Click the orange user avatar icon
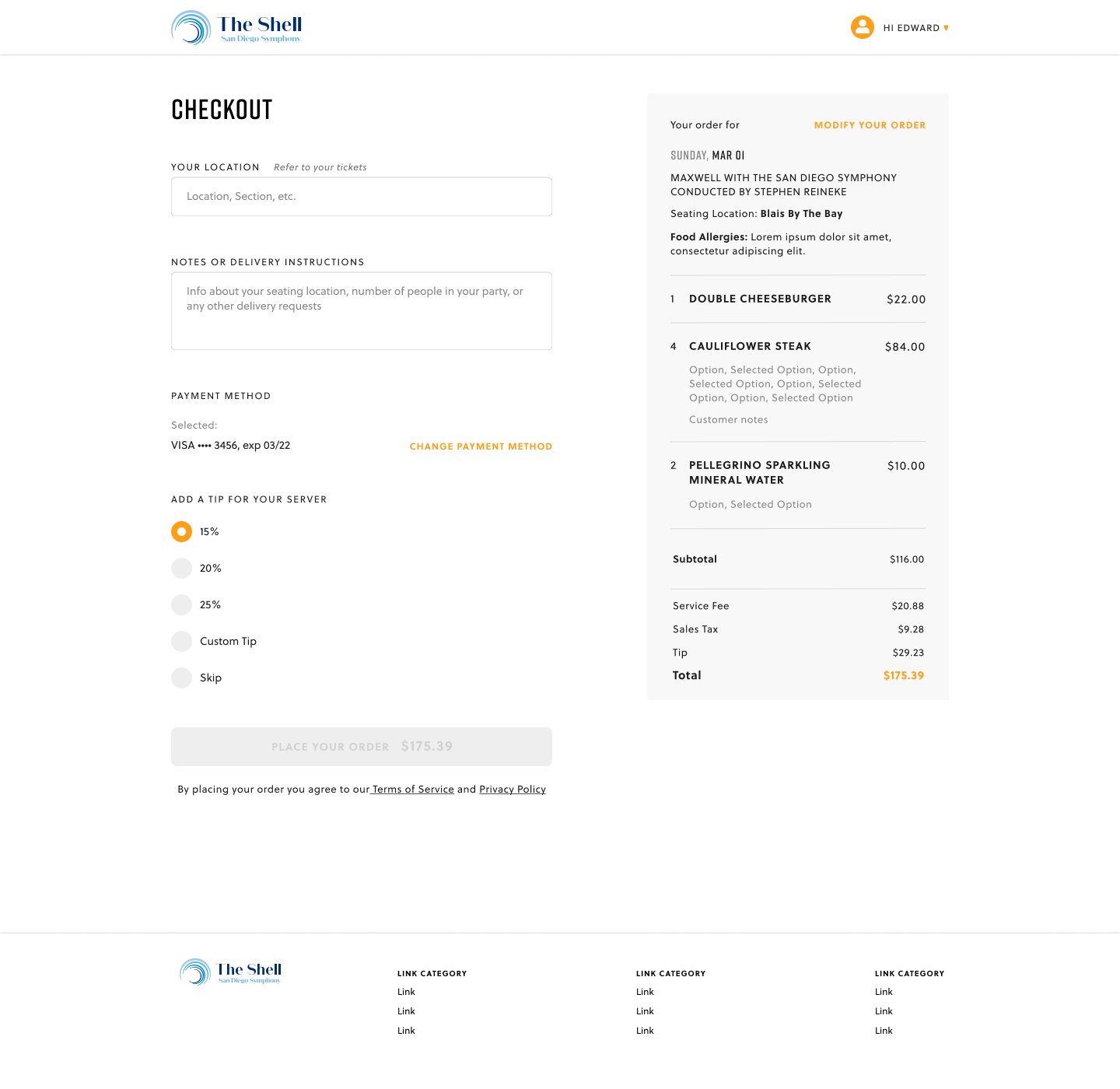The width and height of the screenshot is (1120, 1089). pyautogui.click(x=862, y=27)
